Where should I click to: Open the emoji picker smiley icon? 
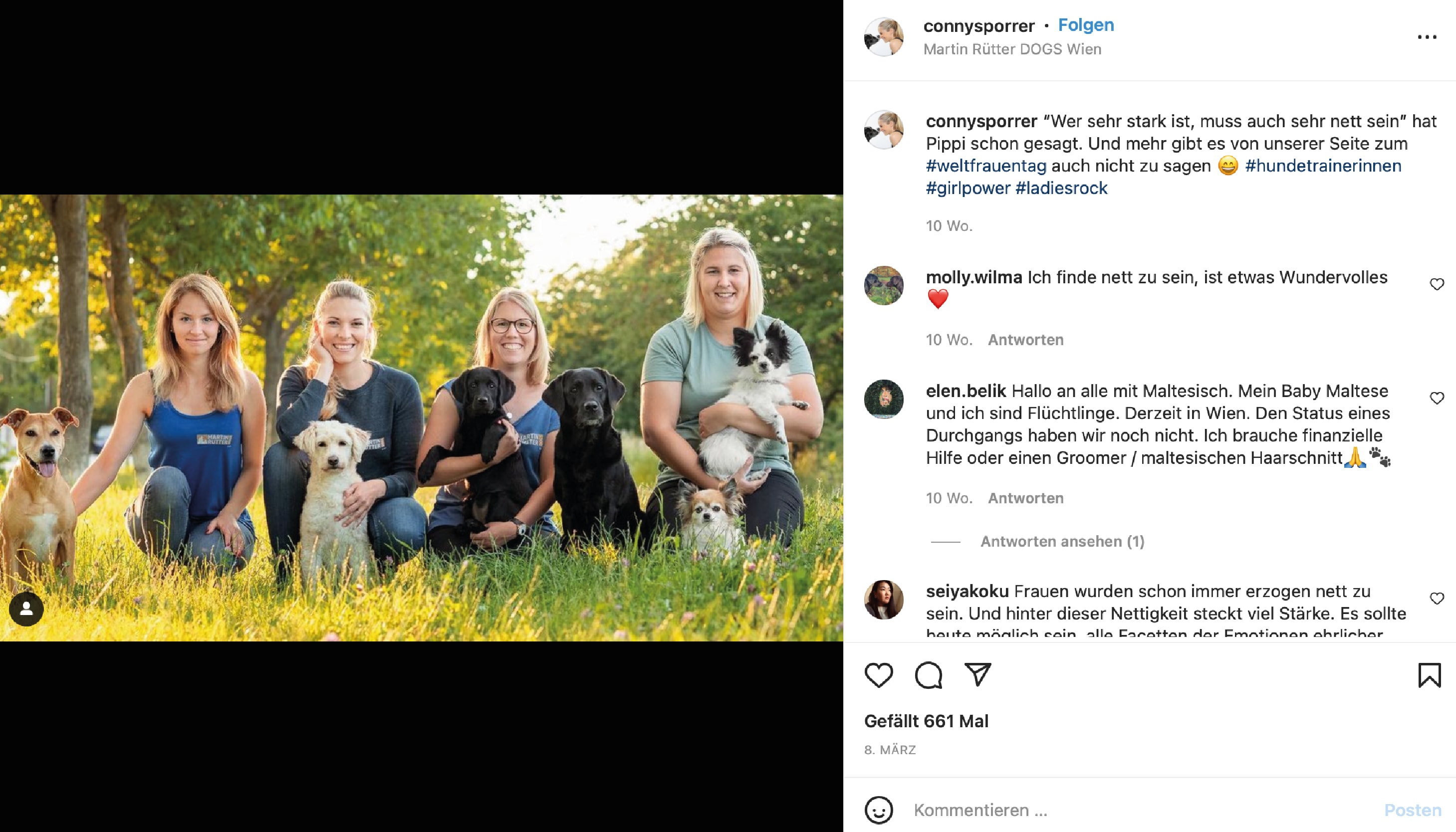coord(878,810)
